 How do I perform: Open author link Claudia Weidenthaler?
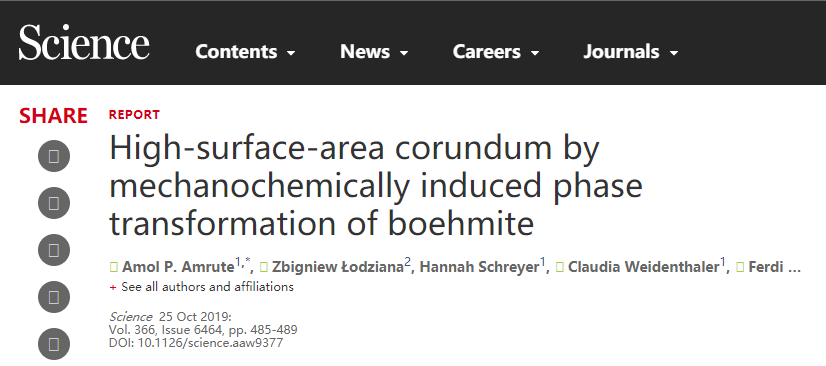click(644, 268)
